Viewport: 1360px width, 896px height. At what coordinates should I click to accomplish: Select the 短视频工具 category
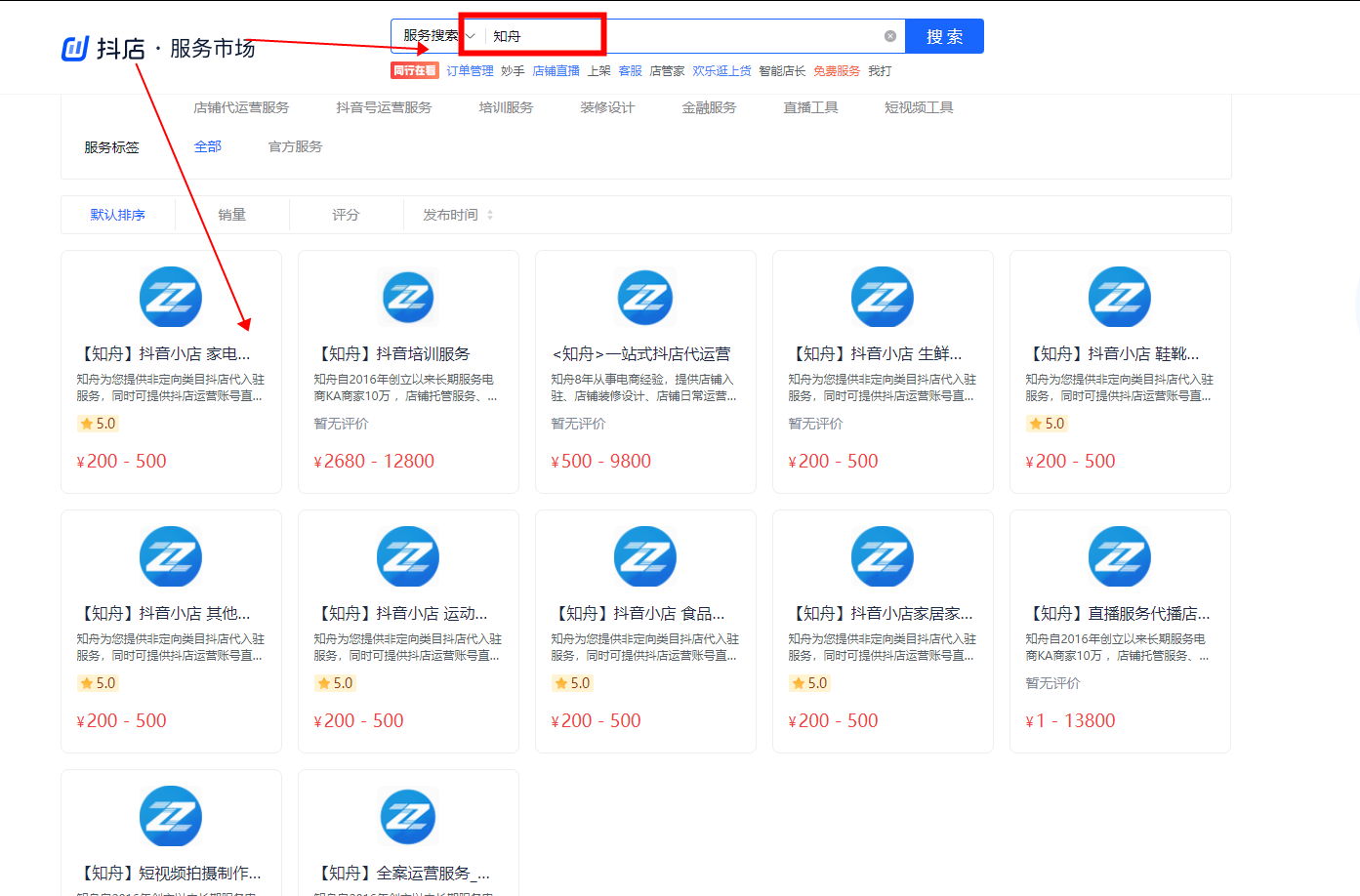coord(919,107)
